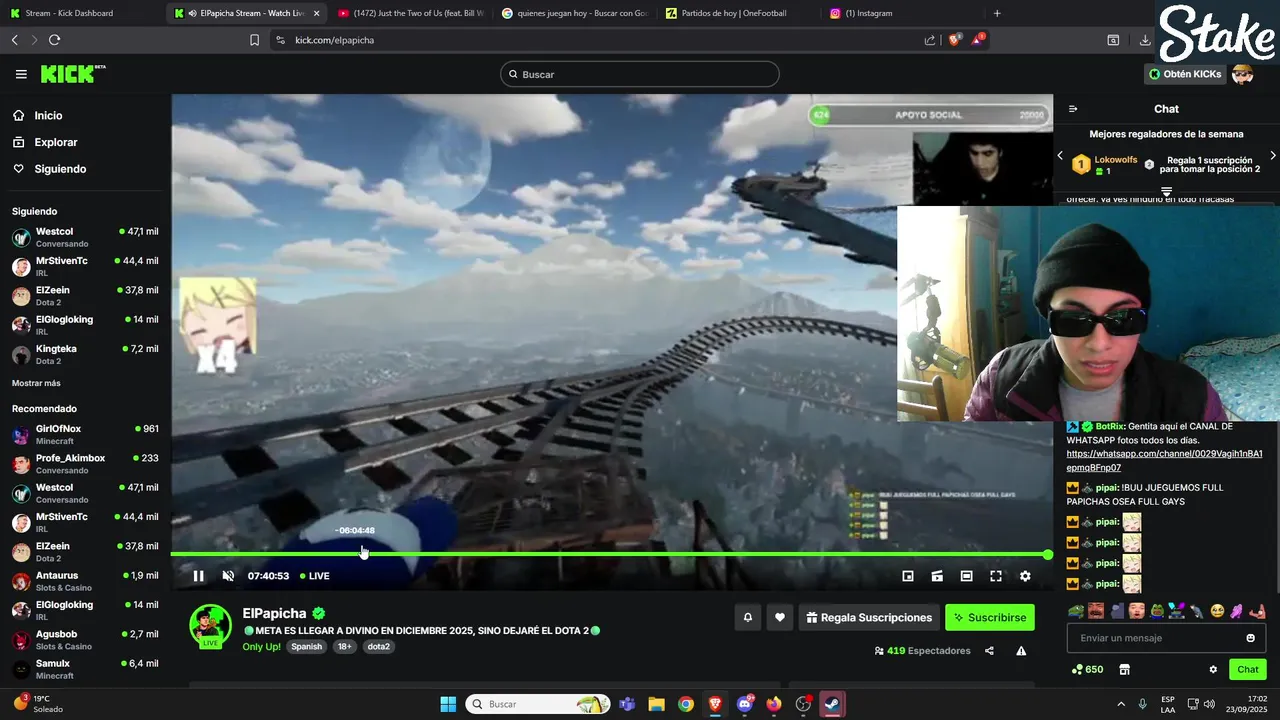Open Windows Start menu
This screenshot has width=1280, height=720.
[448, 704]
